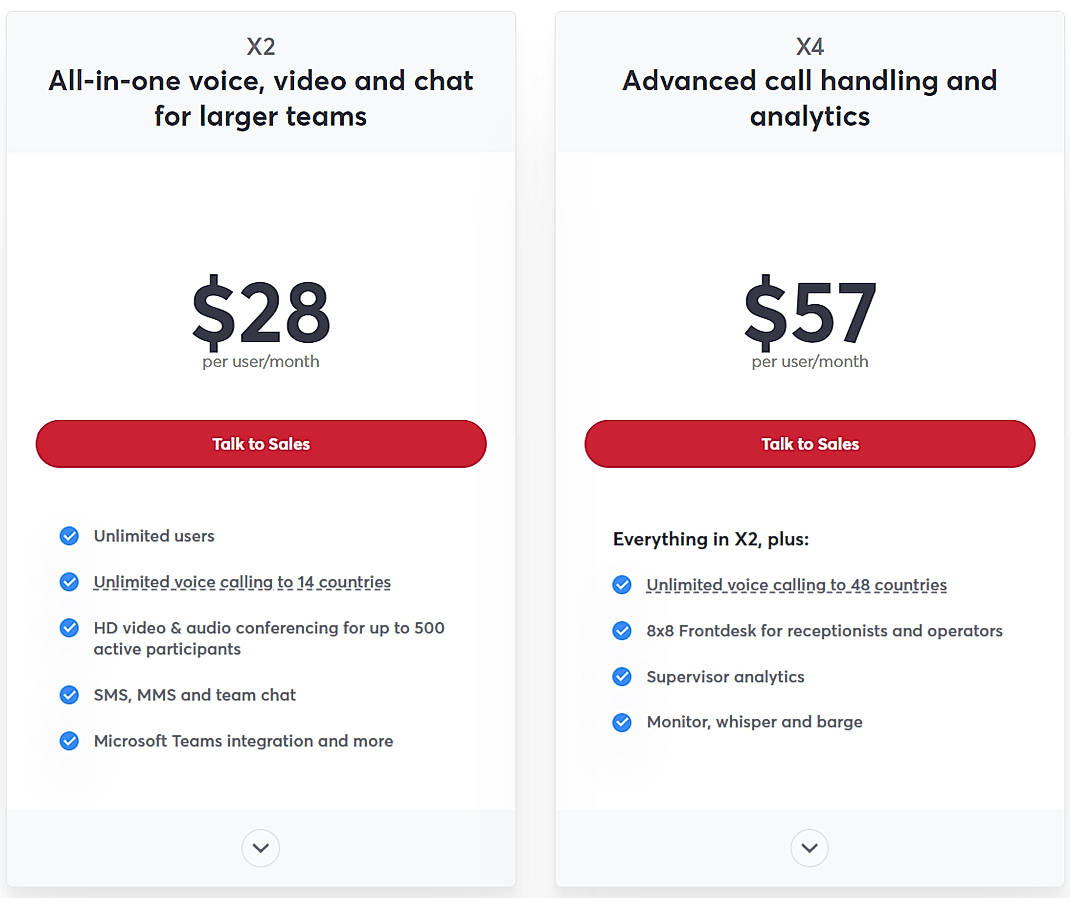
Task: Open the 14 countries calling list link
Action: pyautogui.click(x=240, y=582)
